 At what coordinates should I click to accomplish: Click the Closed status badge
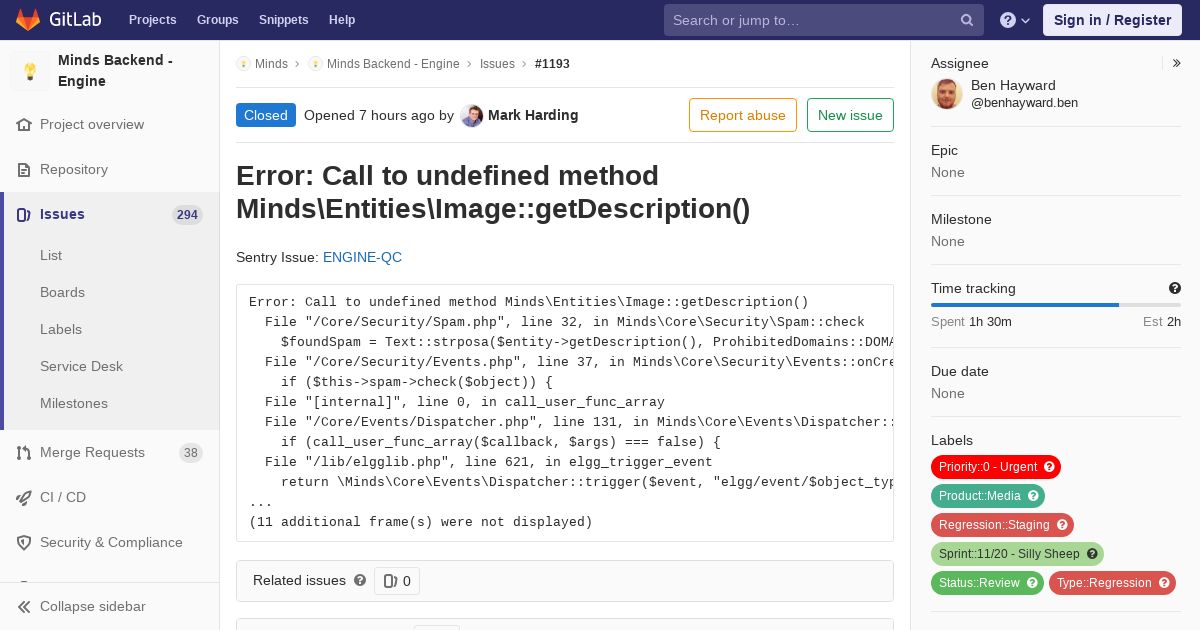pos(266,115)
